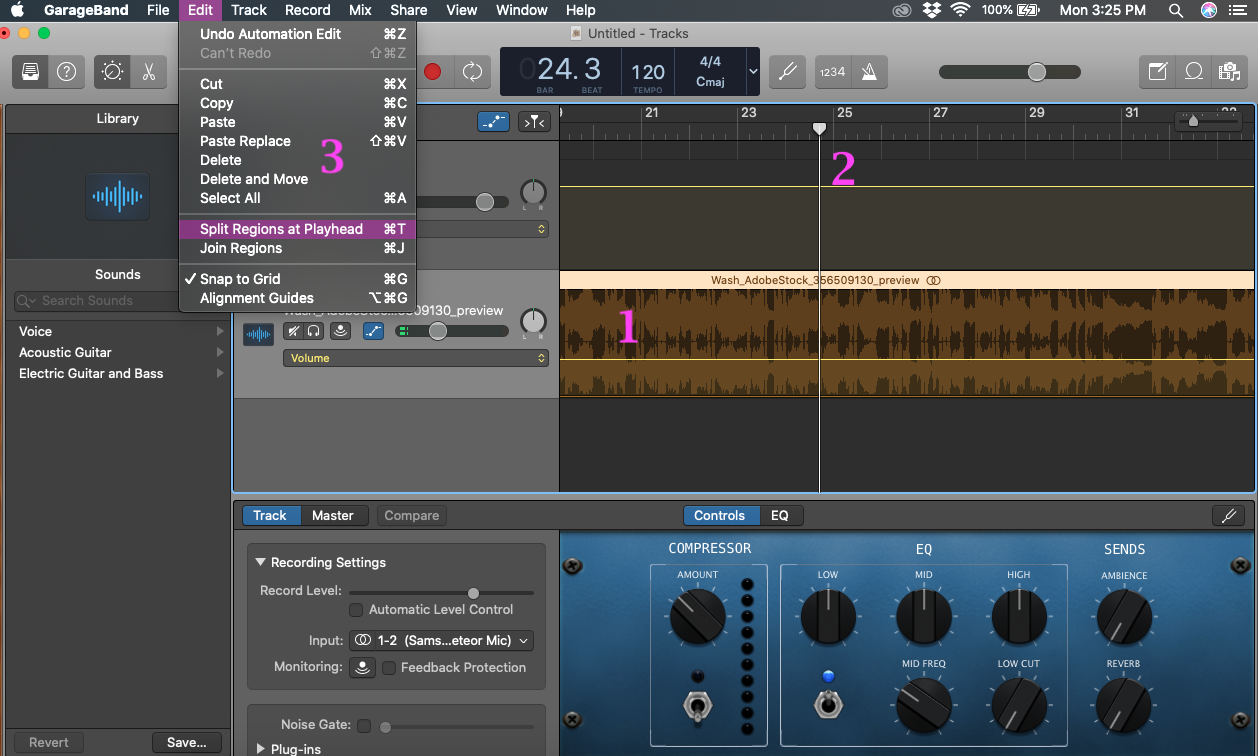Open the Library button in toolbar
This screenshot has width=1258, height=756.
[x=31, y=72]
